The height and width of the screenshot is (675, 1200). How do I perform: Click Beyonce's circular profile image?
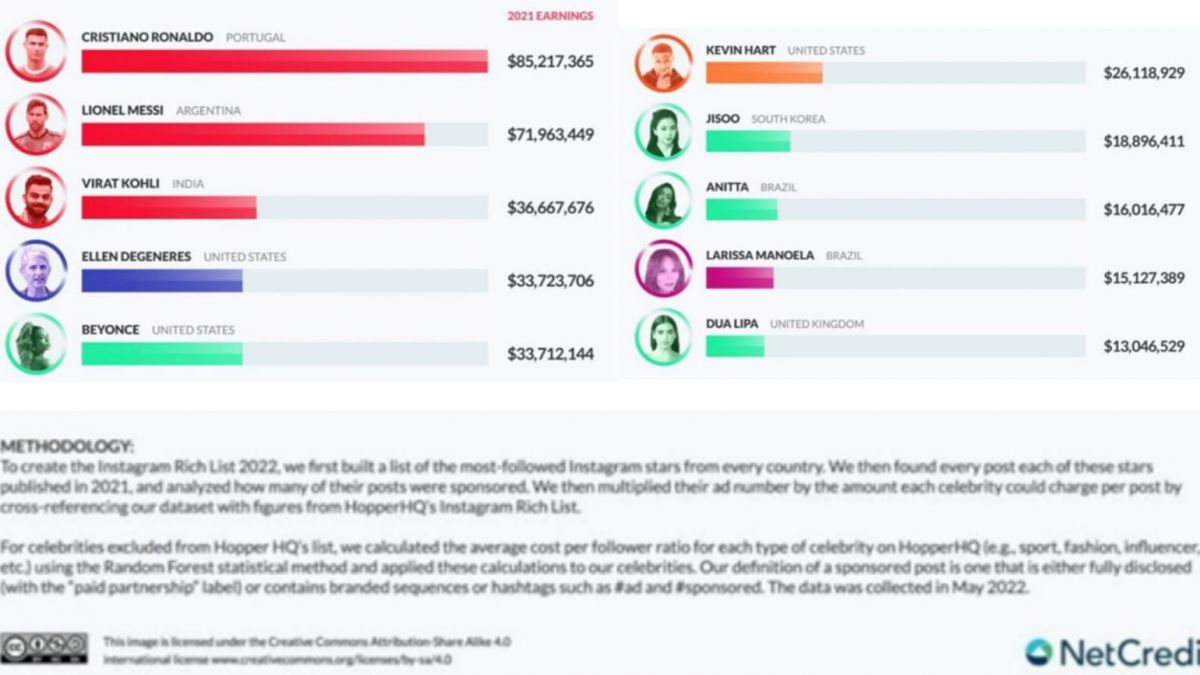coord(36,344)
